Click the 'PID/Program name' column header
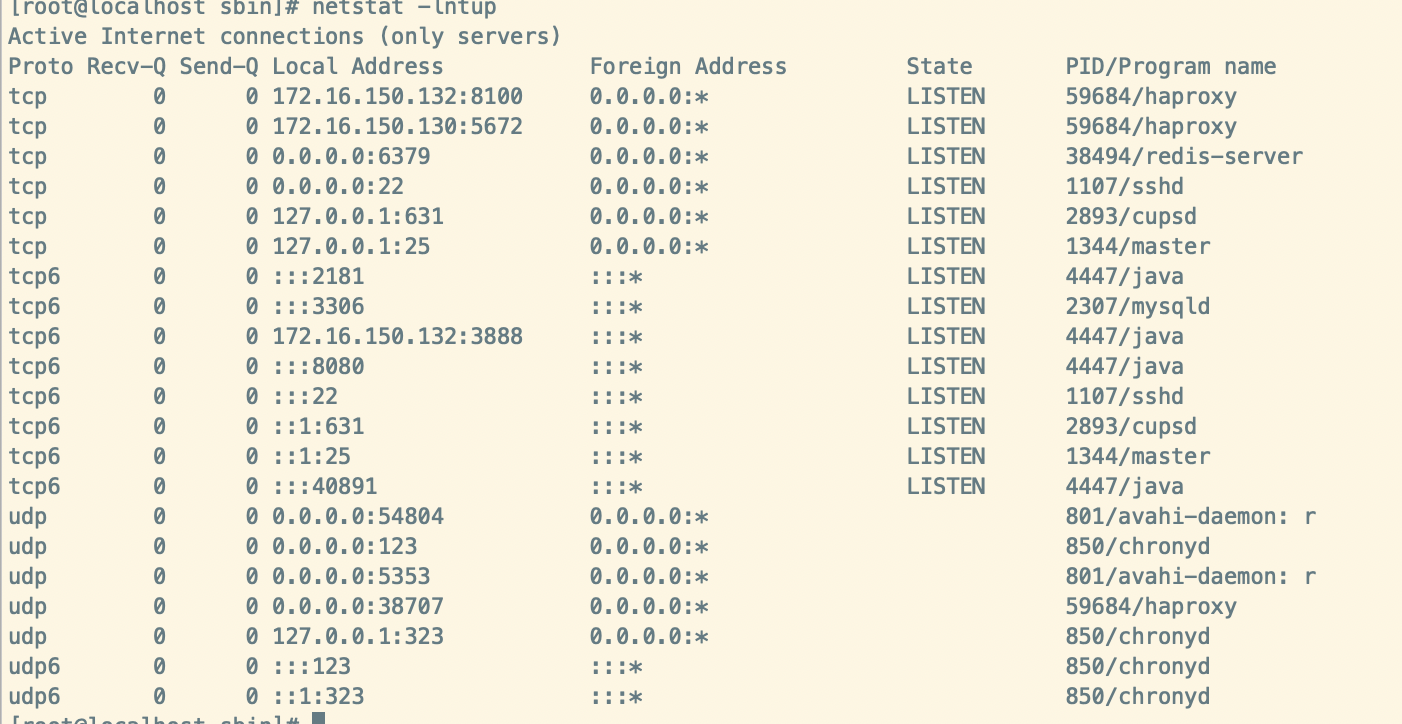 point(1171,67)
